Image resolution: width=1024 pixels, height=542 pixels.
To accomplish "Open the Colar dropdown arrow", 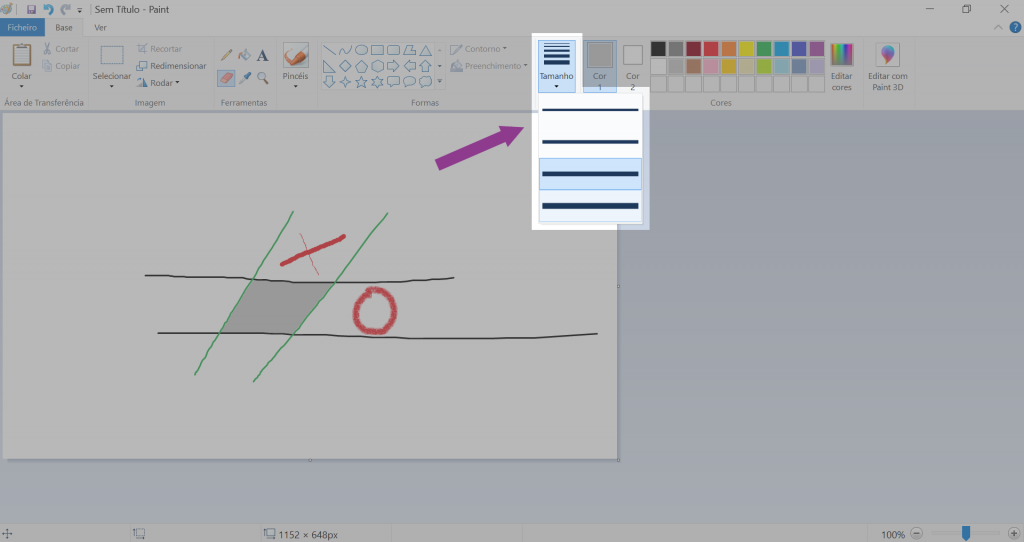I will (22, 86).
